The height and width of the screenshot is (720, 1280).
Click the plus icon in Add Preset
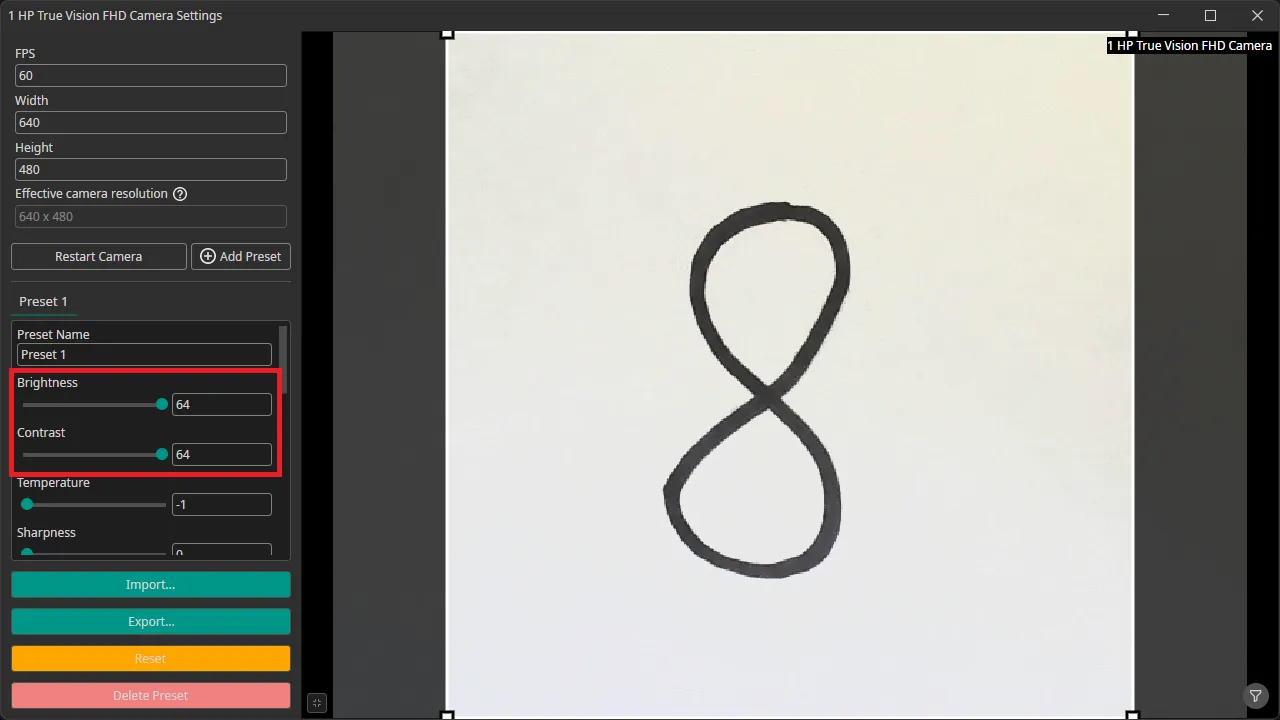click(x=208, y=257)
